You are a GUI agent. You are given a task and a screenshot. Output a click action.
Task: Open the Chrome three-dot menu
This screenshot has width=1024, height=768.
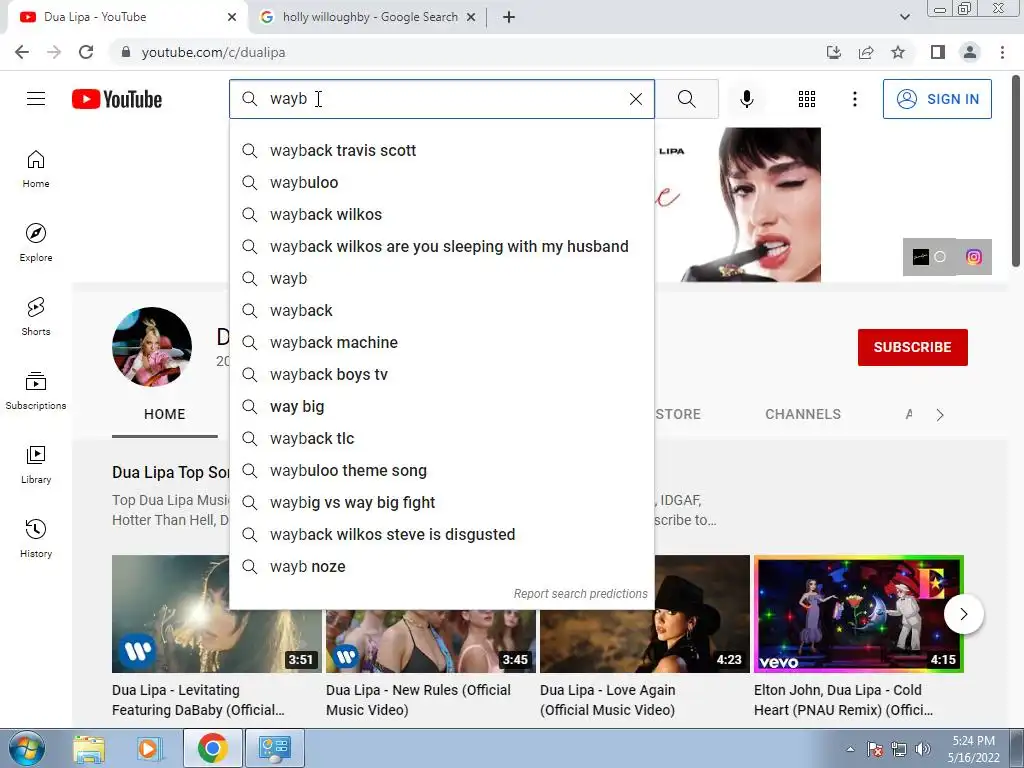pos(1002,52)
